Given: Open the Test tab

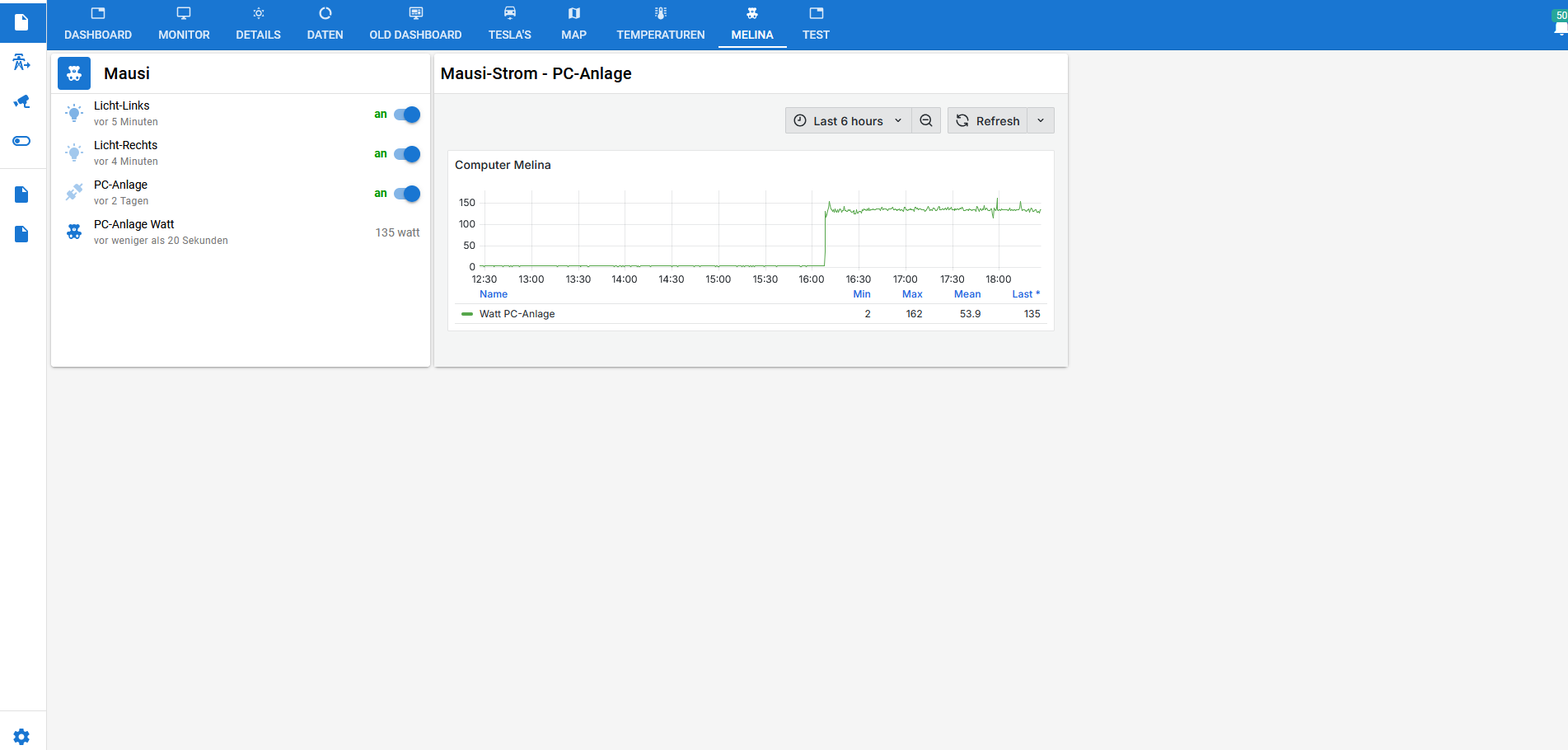Looking at the screenshot, I should [816, 24].
